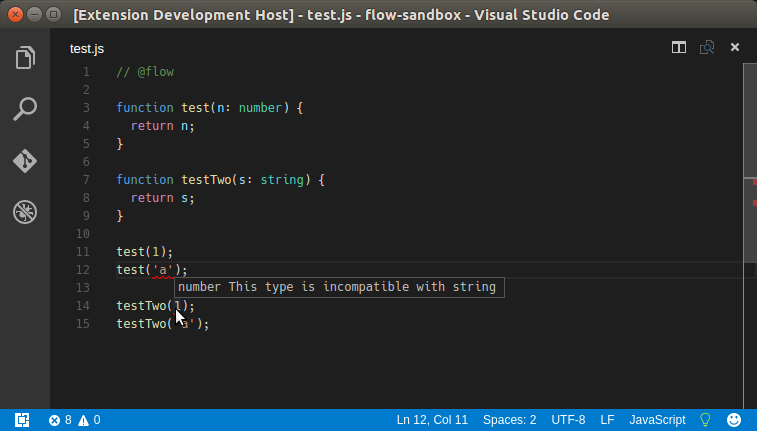Open the Git source control view
This screenshot has width=757, height=431.
click(25, 161)
